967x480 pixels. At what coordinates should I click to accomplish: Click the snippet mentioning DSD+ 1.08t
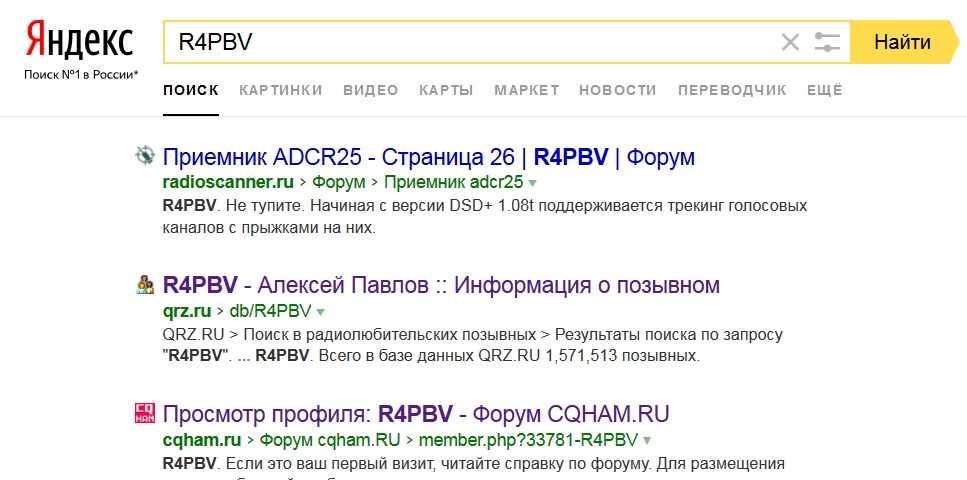tap(485, 217)
